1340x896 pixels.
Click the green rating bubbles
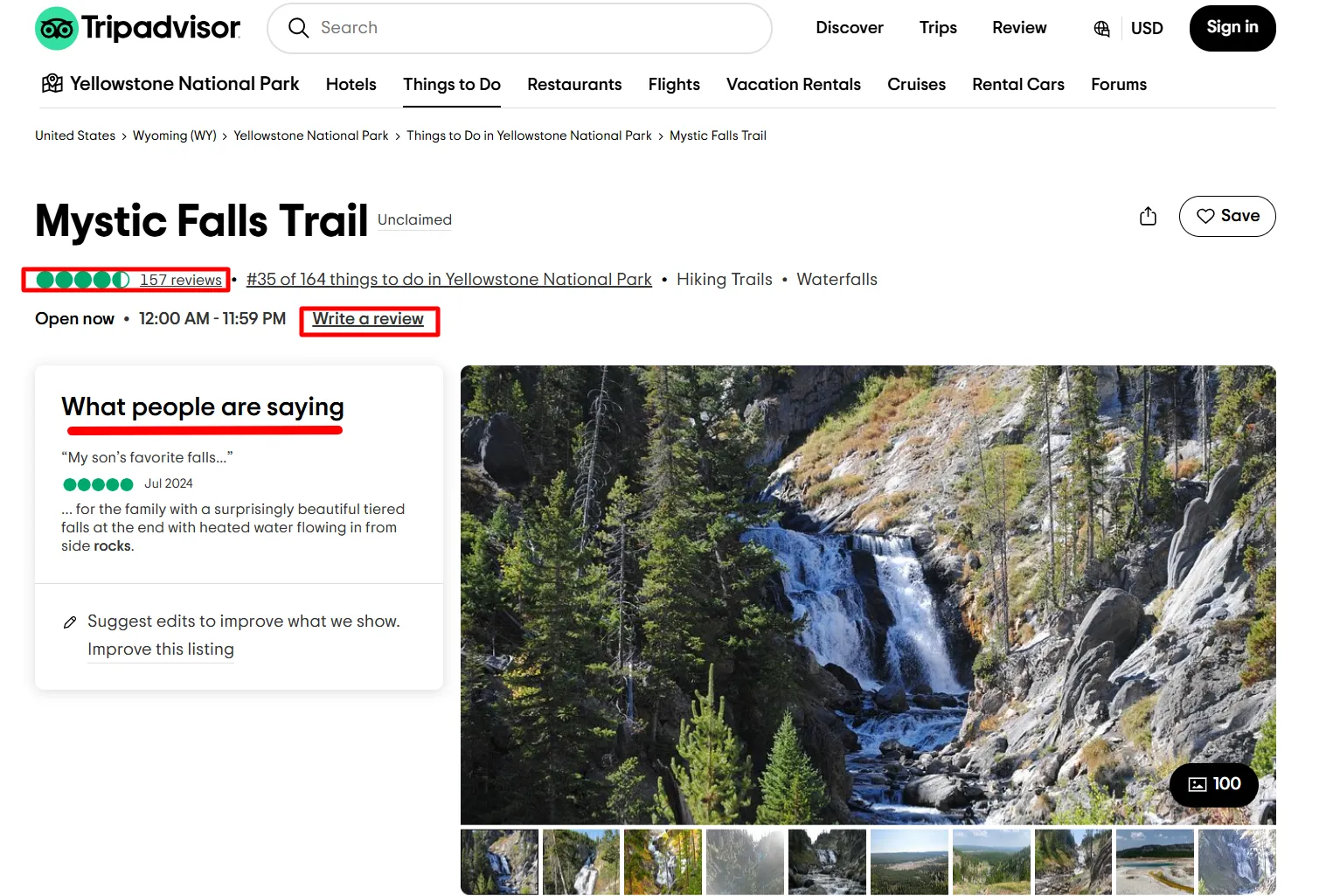click(83, 280)
